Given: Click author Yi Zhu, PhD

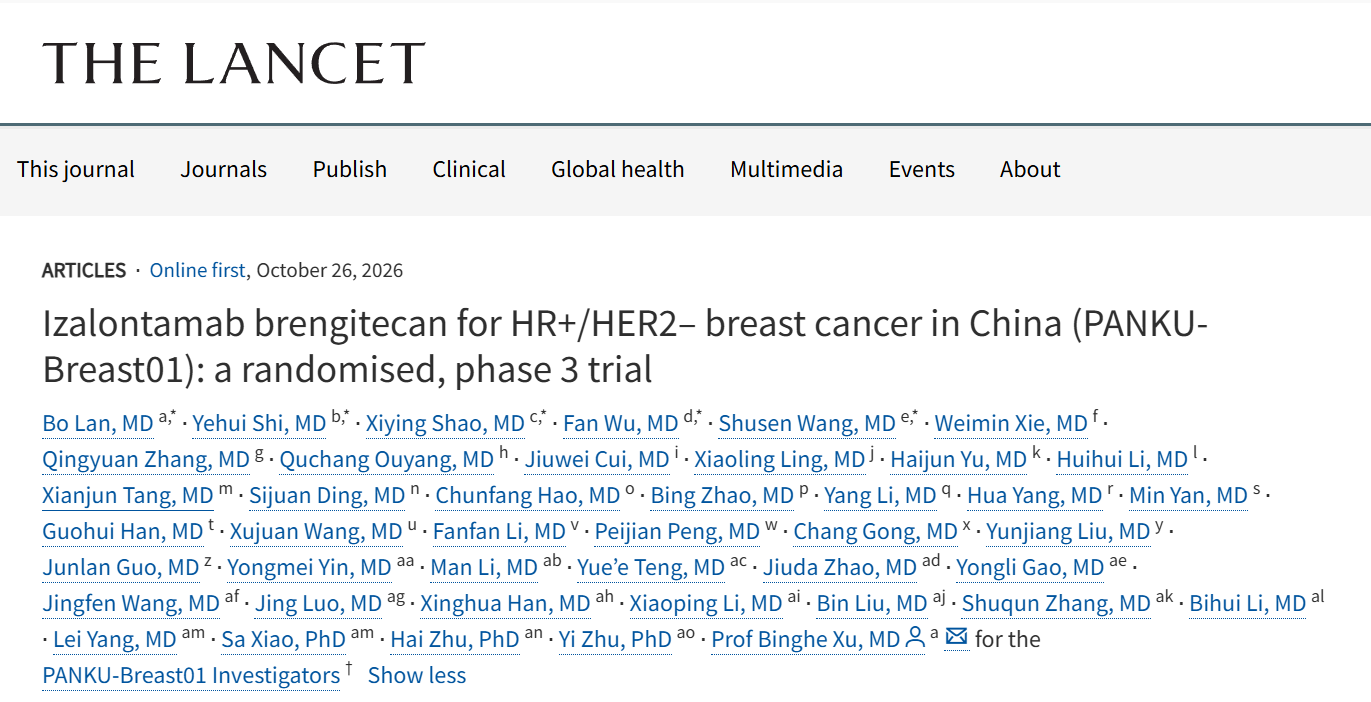Looking at the screenshot, I should (x=615, y=639).
